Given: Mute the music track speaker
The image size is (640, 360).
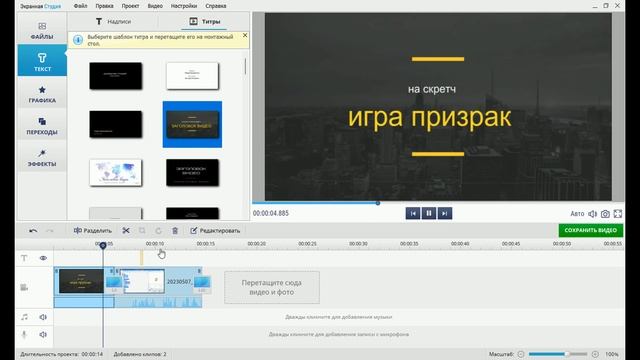Looking at the screenshot, I should (x=43, y=317).
